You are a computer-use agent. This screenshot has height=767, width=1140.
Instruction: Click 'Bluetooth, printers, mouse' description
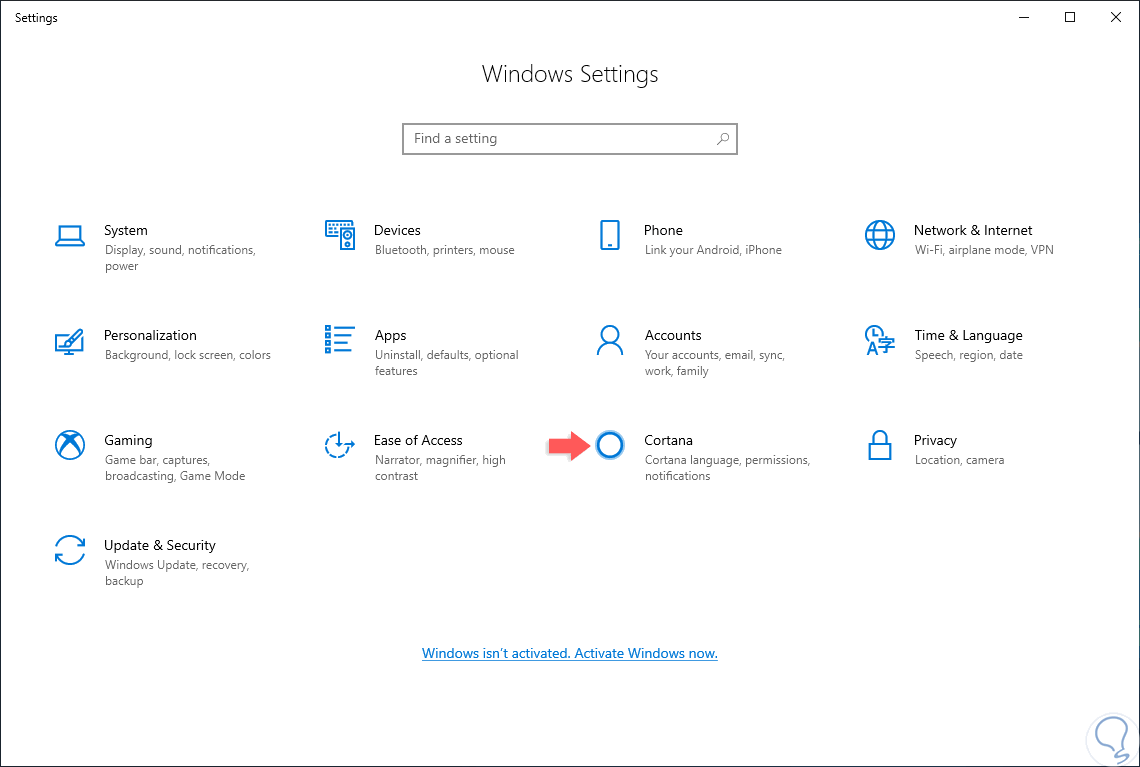coord(445,250)
